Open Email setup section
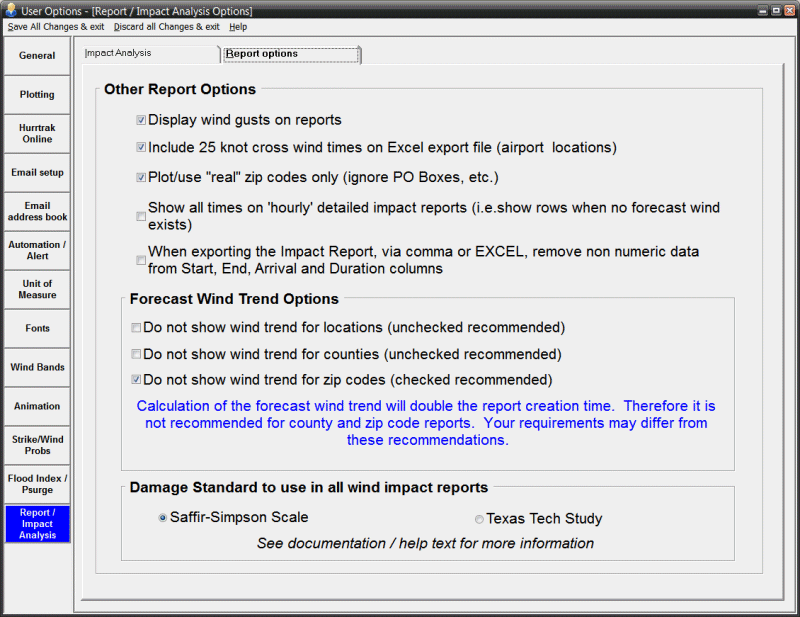800x617 pixels. pyautogui.click(x=37, y=172)
